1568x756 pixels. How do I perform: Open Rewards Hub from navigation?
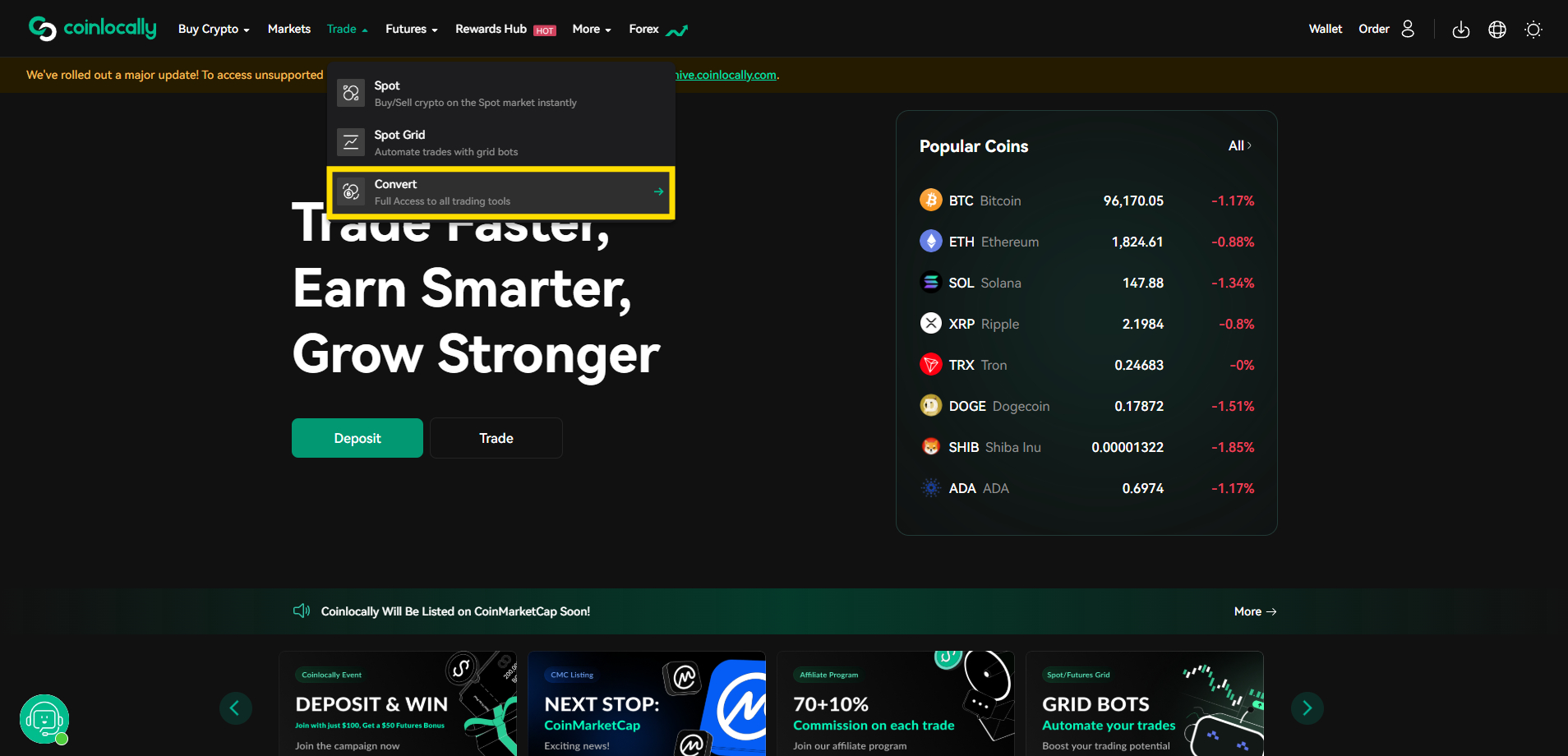pos(491,29)
